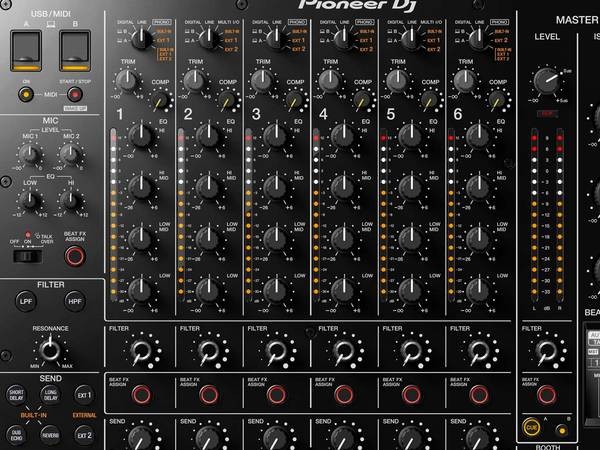600x450 pixels.
Task: Click the filter RESONANCE knob
Action: coord(50,350)
